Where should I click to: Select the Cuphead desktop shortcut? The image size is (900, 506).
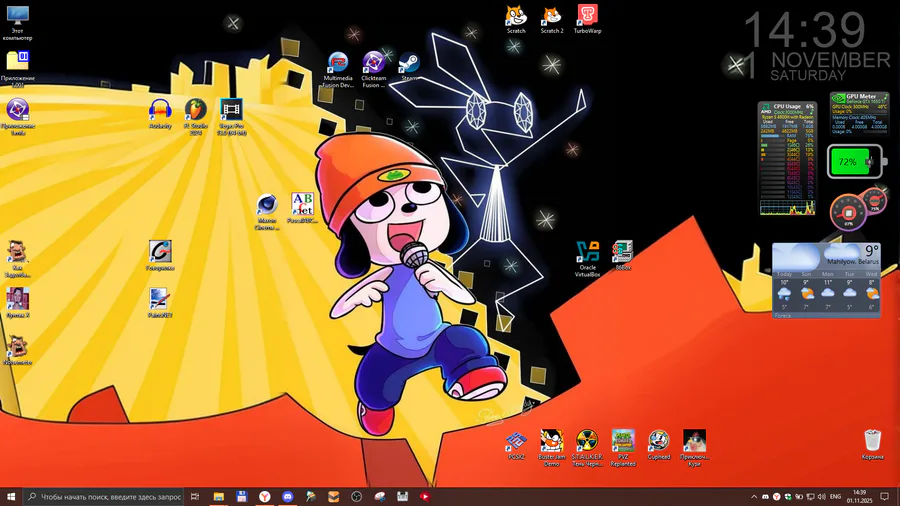658,445
